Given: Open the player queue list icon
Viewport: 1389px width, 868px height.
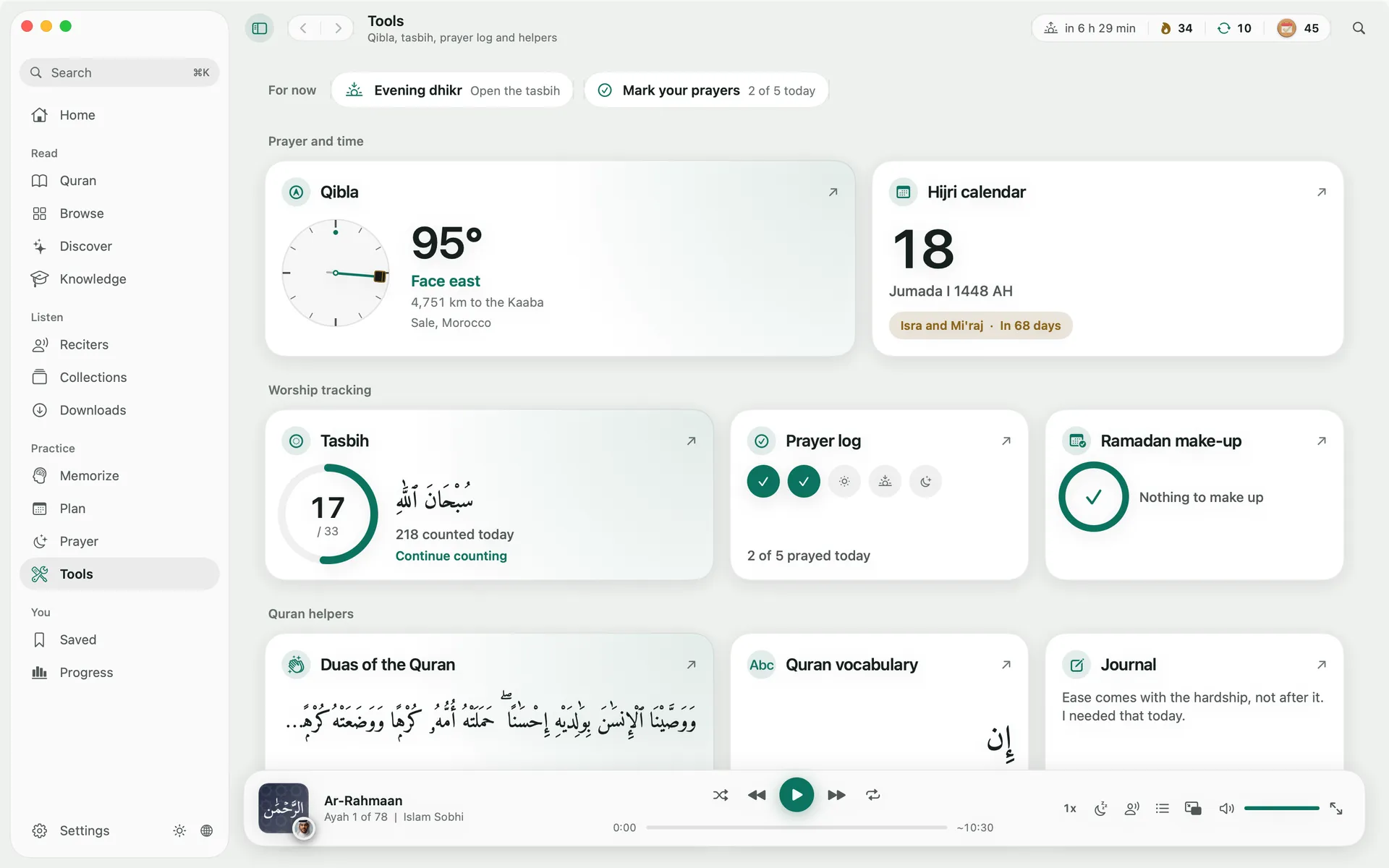Looking at the screenshot, I should tap(1163, 808).
